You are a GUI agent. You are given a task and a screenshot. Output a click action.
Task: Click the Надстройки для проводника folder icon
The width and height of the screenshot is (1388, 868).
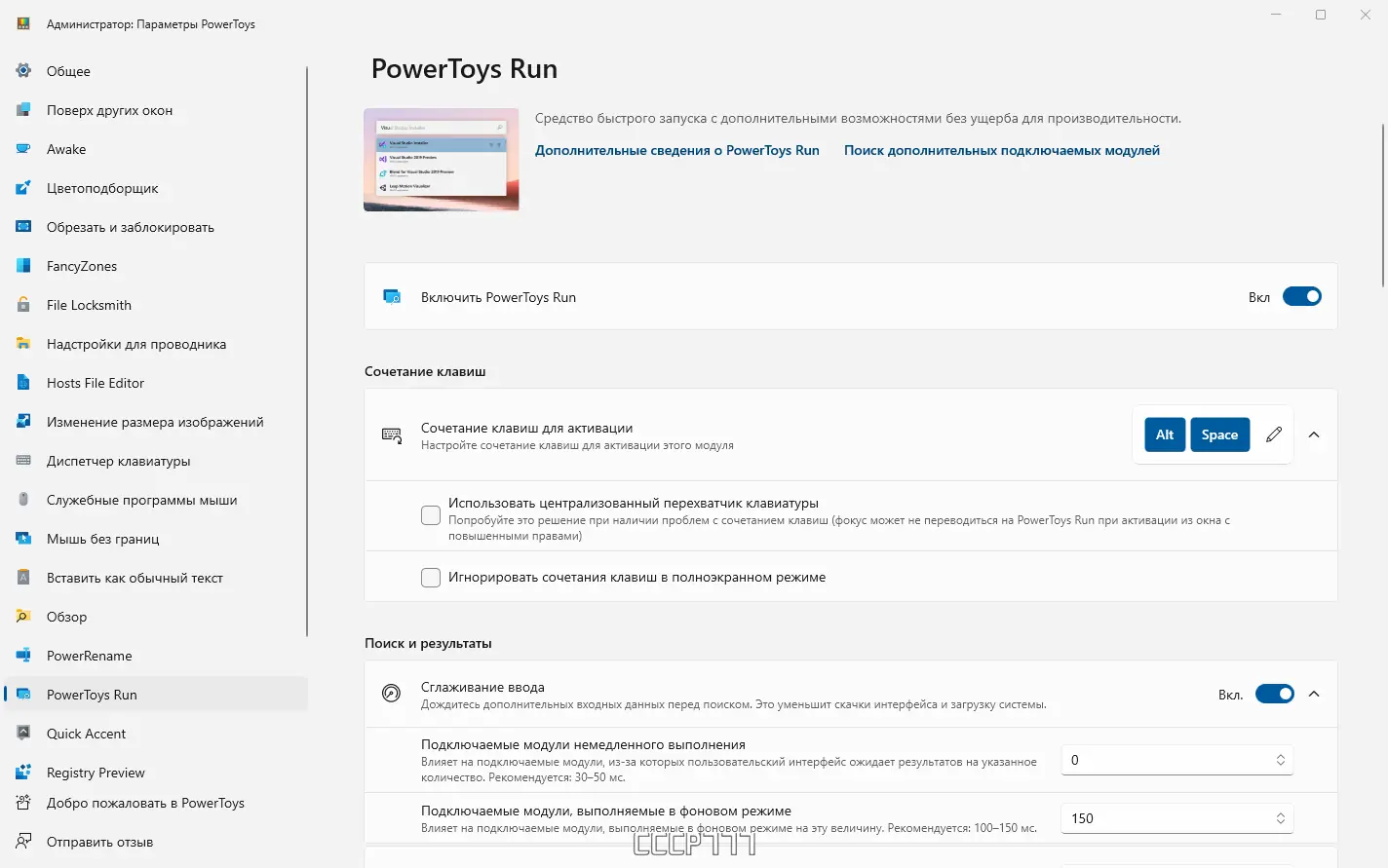23,344
